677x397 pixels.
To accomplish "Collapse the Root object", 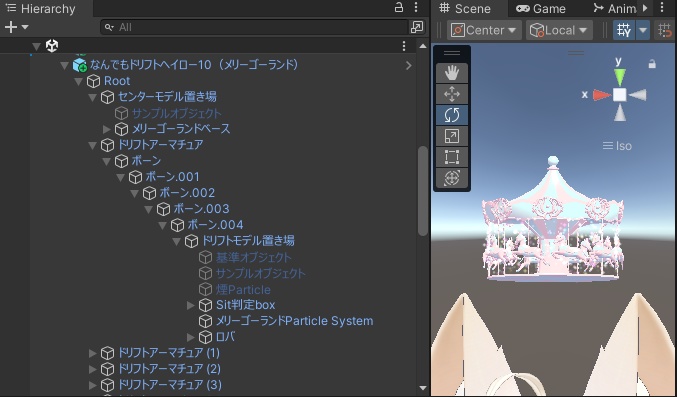I will (78, 81).
